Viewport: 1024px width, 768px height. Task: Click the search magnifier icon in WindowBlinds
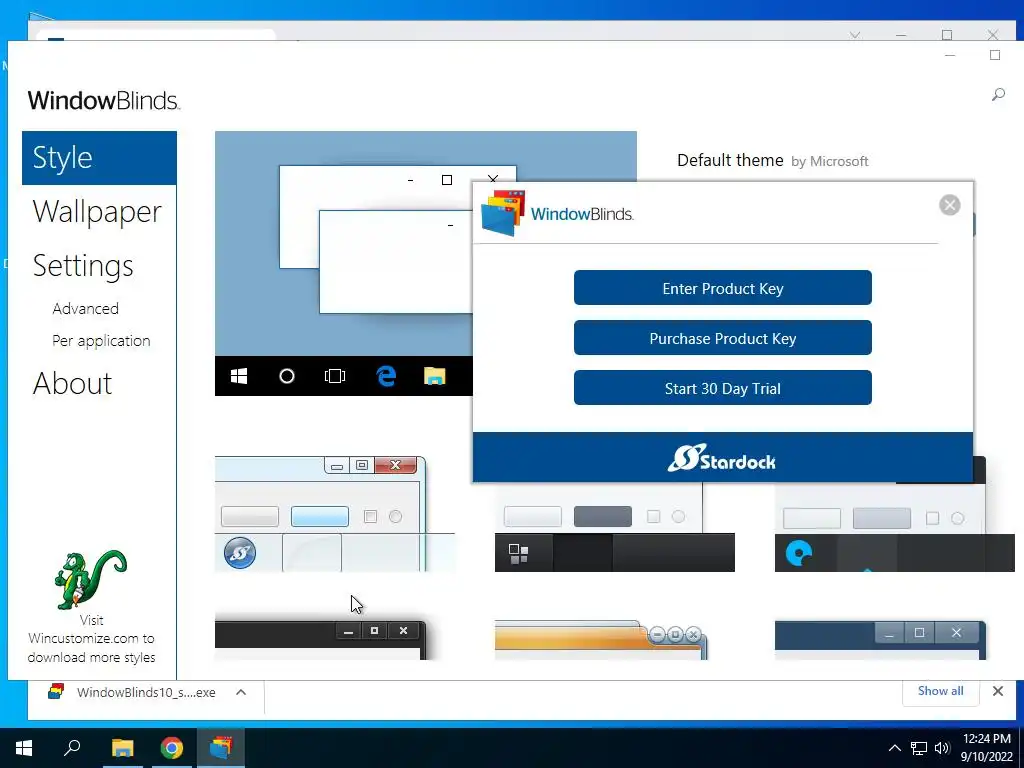[x=998, y=95]
